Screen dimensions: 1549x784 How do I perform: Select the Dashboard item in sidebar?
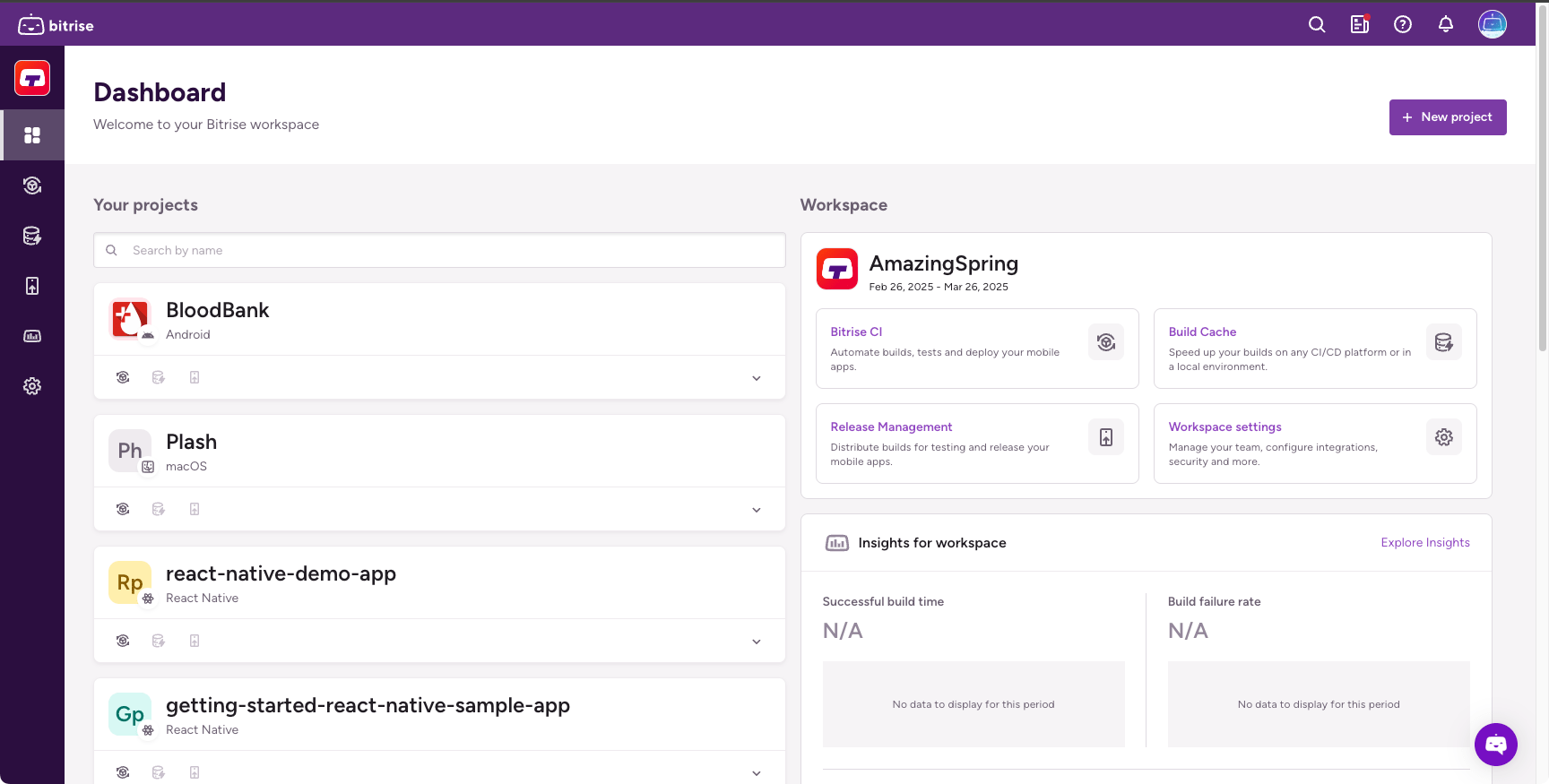point(32,135)
